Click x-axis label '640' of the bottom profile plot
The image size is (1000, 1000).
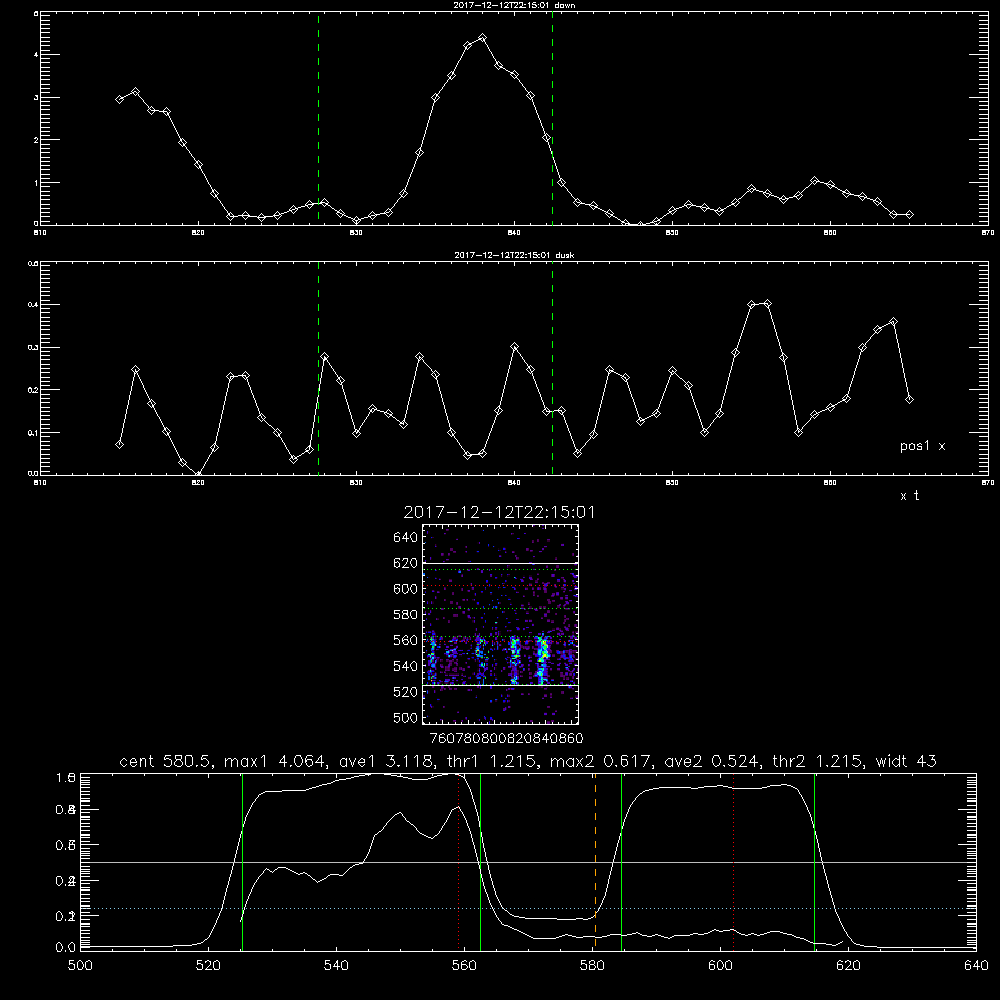(976, 966)
